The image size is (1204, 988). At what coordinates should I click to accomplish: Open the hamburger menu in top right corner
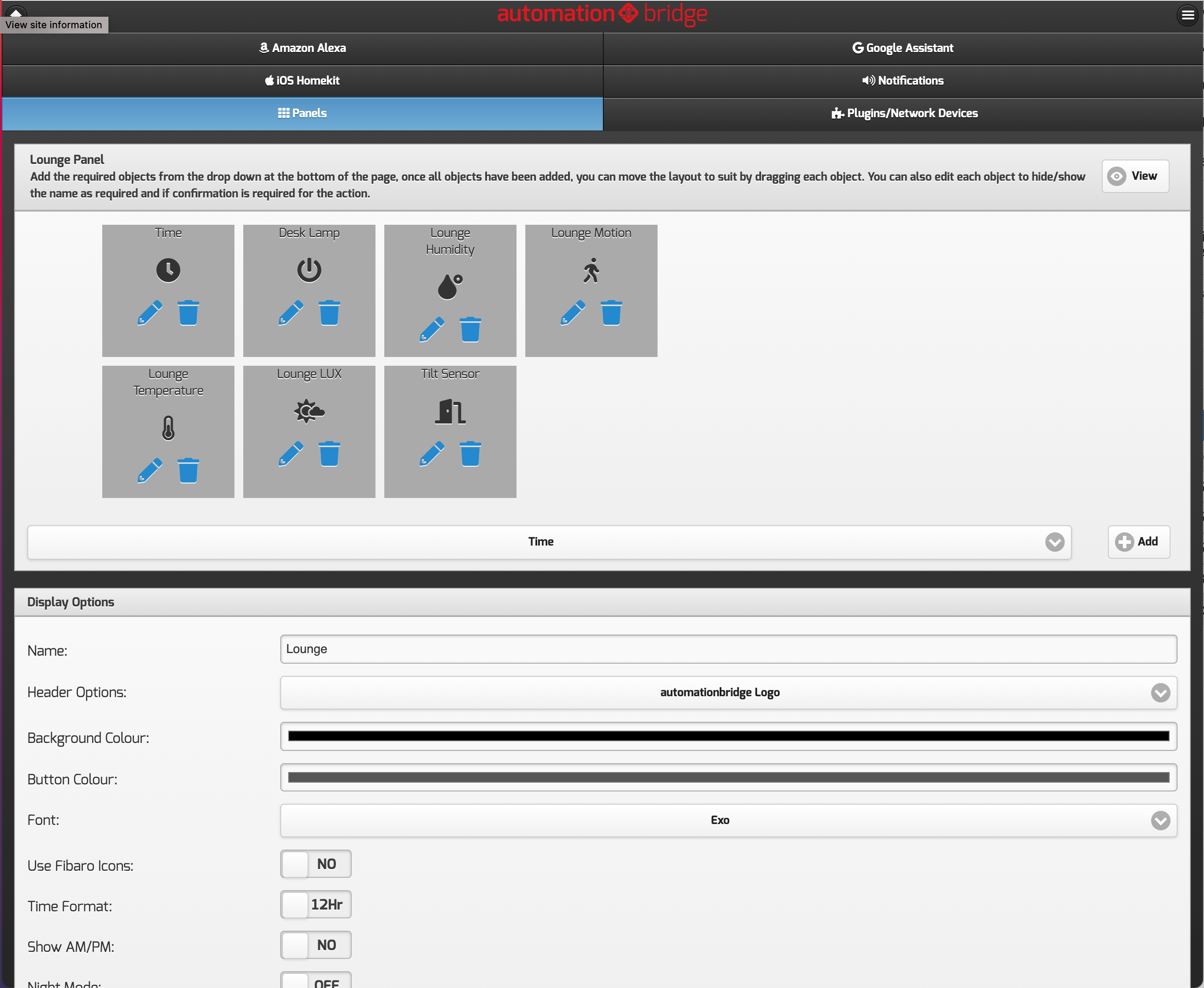tap(1188, 15)
